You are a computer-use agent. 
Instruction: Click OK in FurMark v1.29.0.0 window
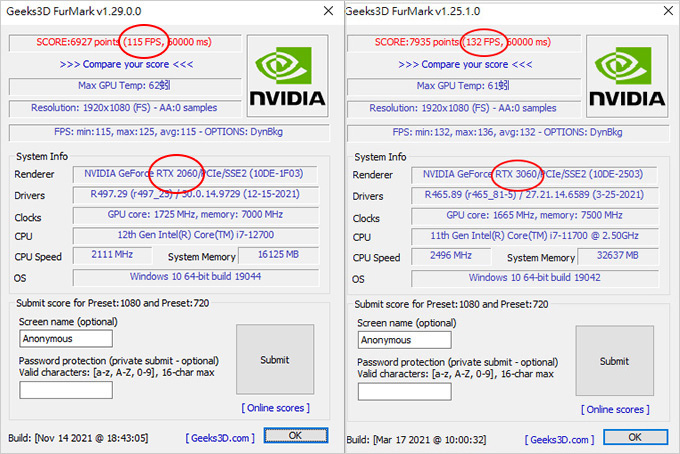pyautogui.click(x=296, y=435)
